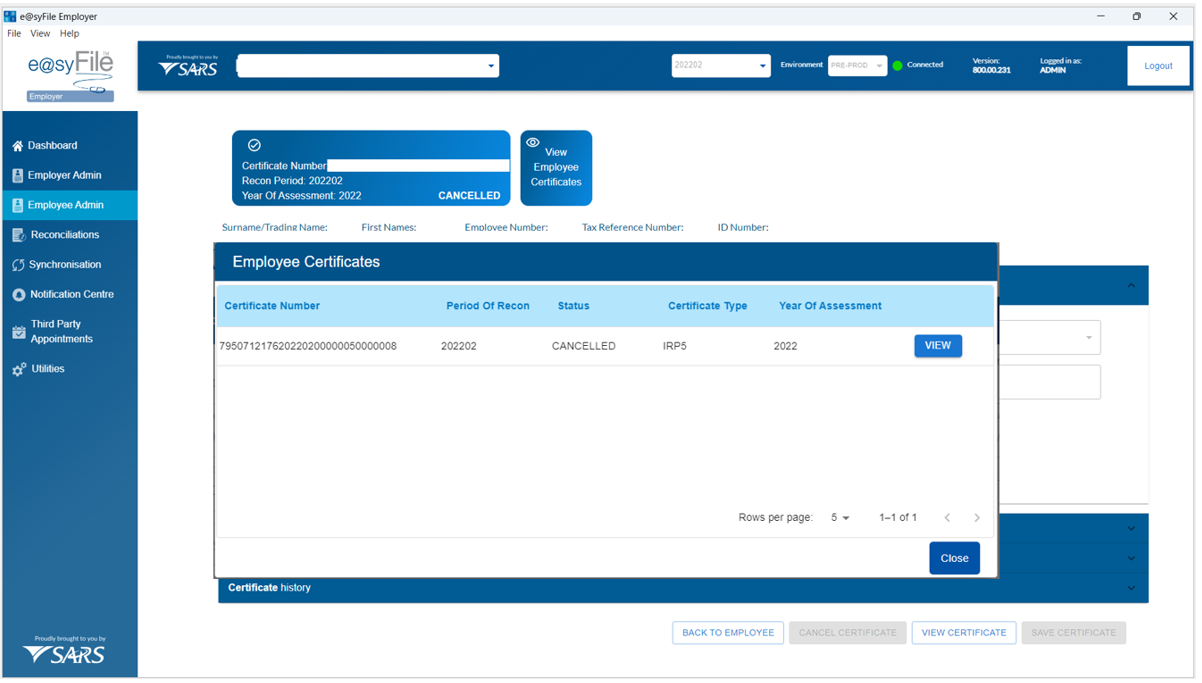The width and height of the screenshot is (1202, 683).
Task: Expand the Certificate history section
Action: (1131, 588)
